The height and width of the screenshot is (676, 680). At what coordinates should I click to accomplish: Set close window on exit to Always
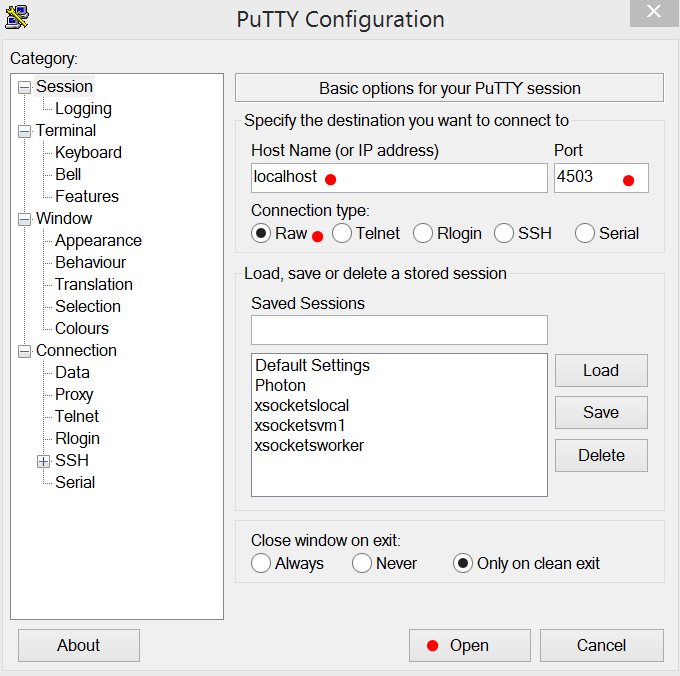click(x=261, y=563)
